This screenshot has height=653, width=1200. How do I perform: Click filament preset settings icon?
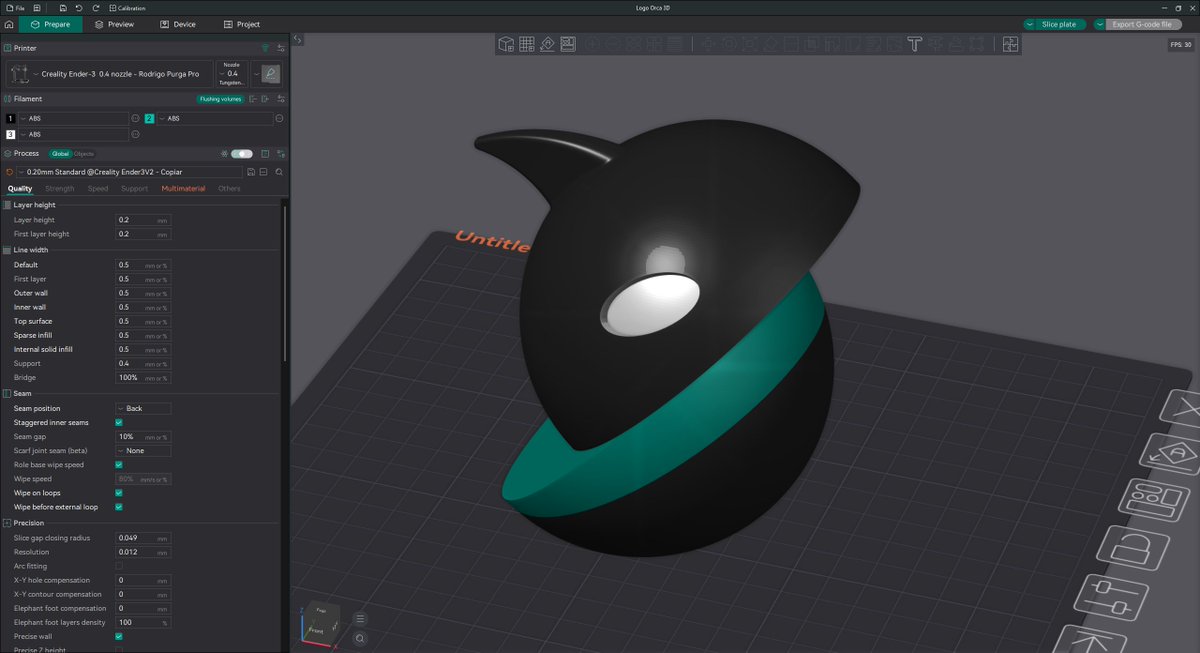point(281,99)
